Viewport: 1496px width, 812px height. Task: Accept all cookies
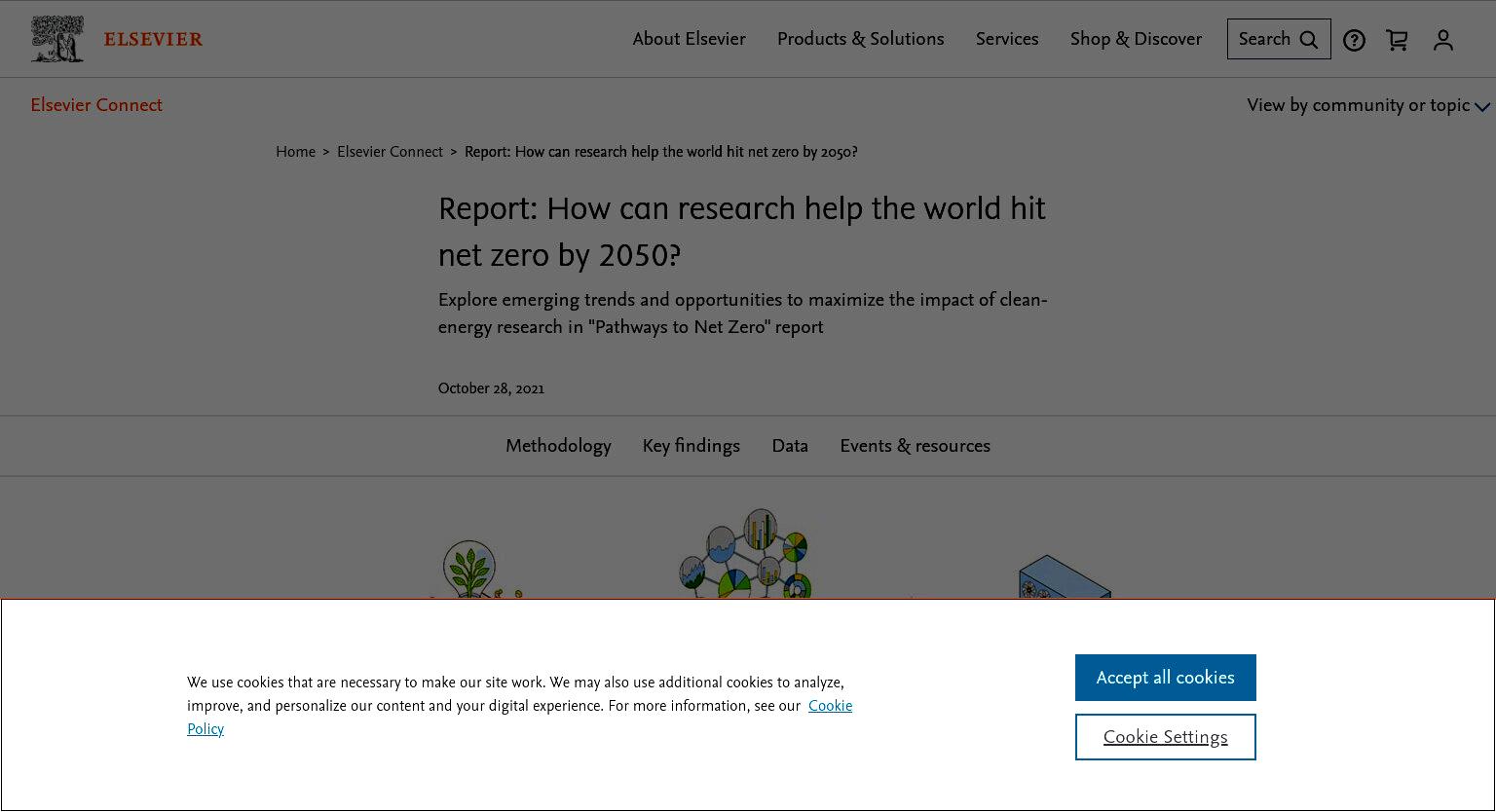click(x=1166, y=678)
